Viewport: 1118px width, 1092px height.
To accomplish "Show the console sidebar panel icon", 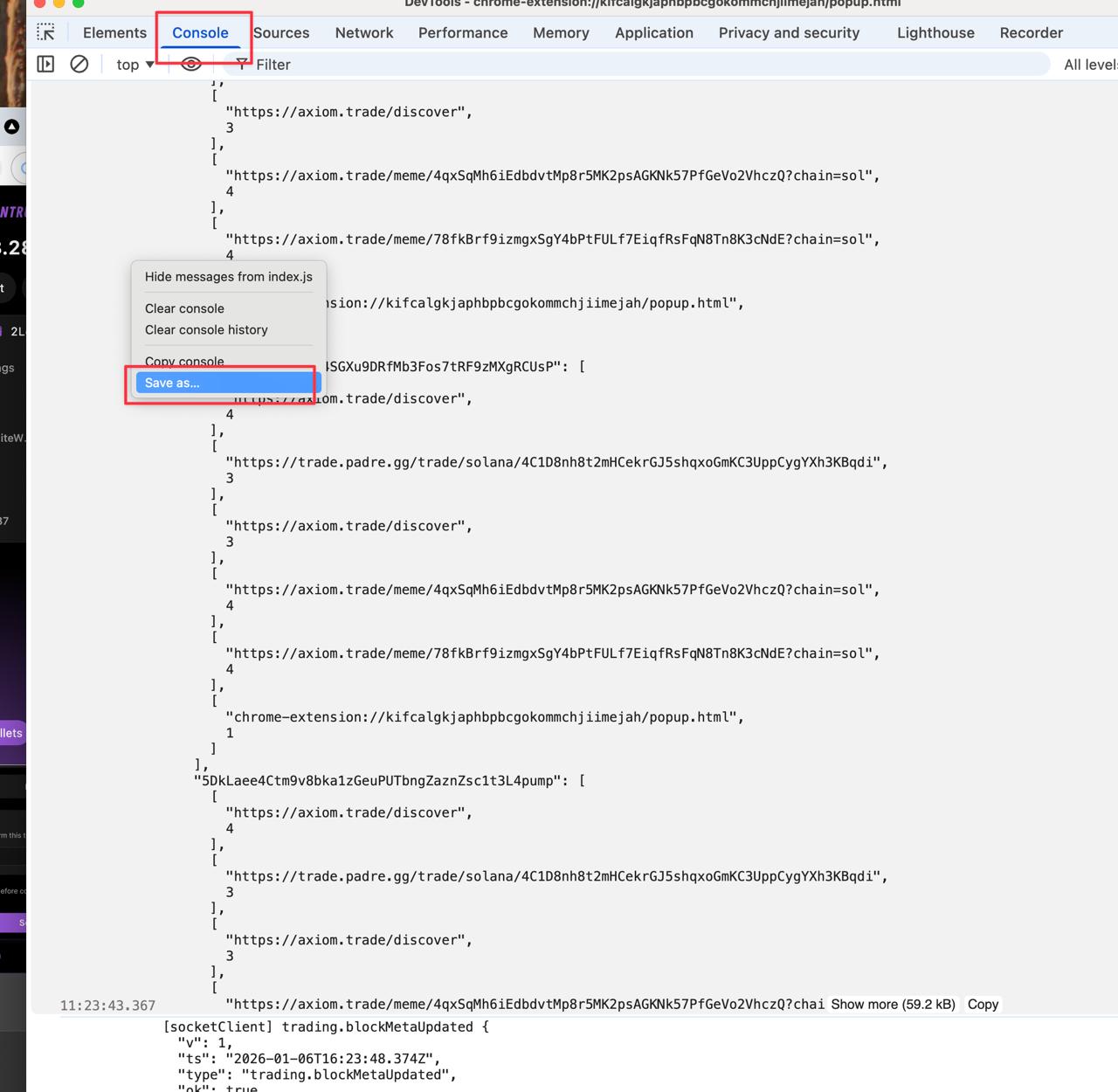I will click(x=45, y=64).
